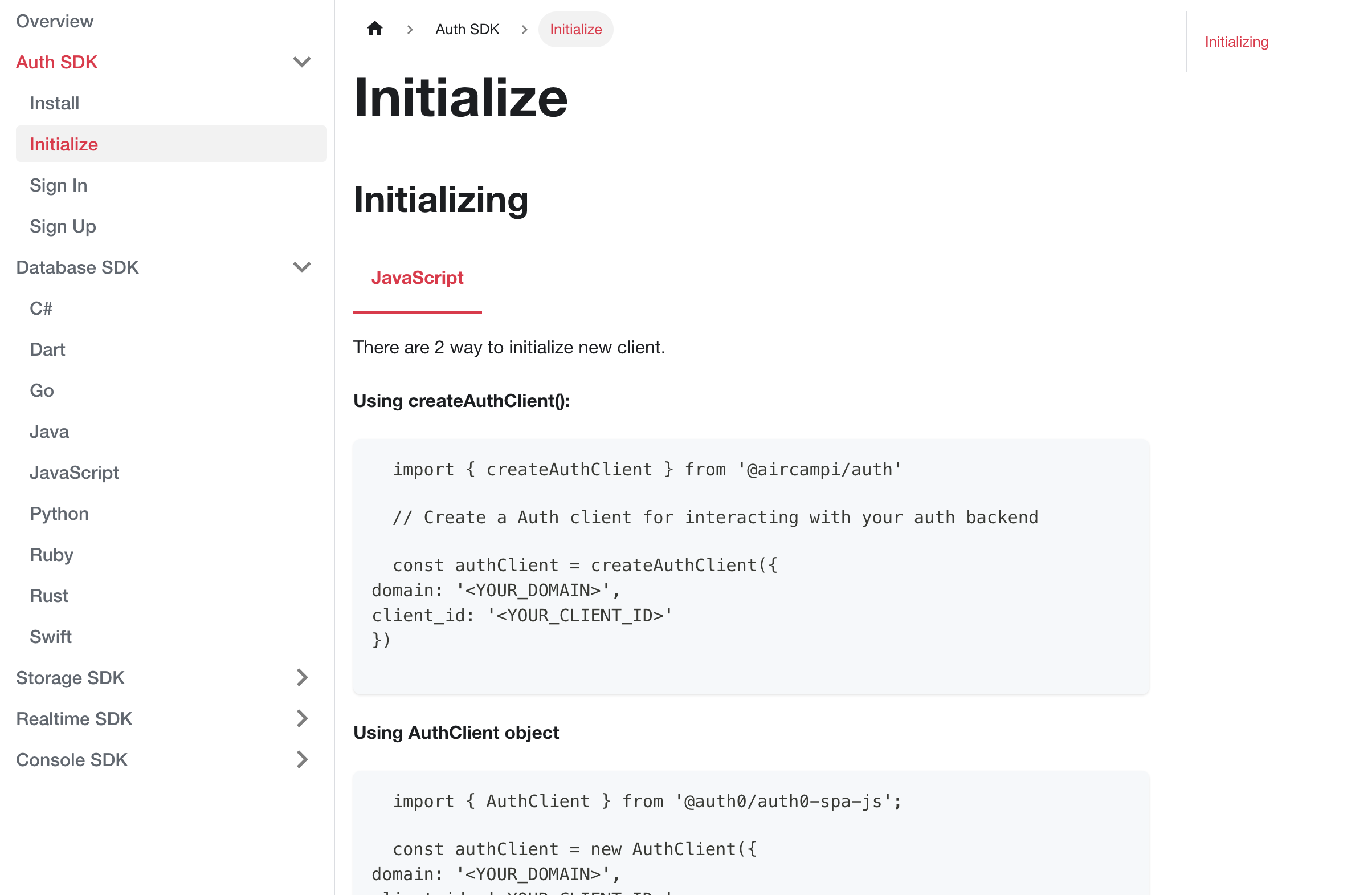Image resolution: width=1372 pixels, height=895 pixels.
Task: Open the Sign In page
Action: (x=59, y=185)
